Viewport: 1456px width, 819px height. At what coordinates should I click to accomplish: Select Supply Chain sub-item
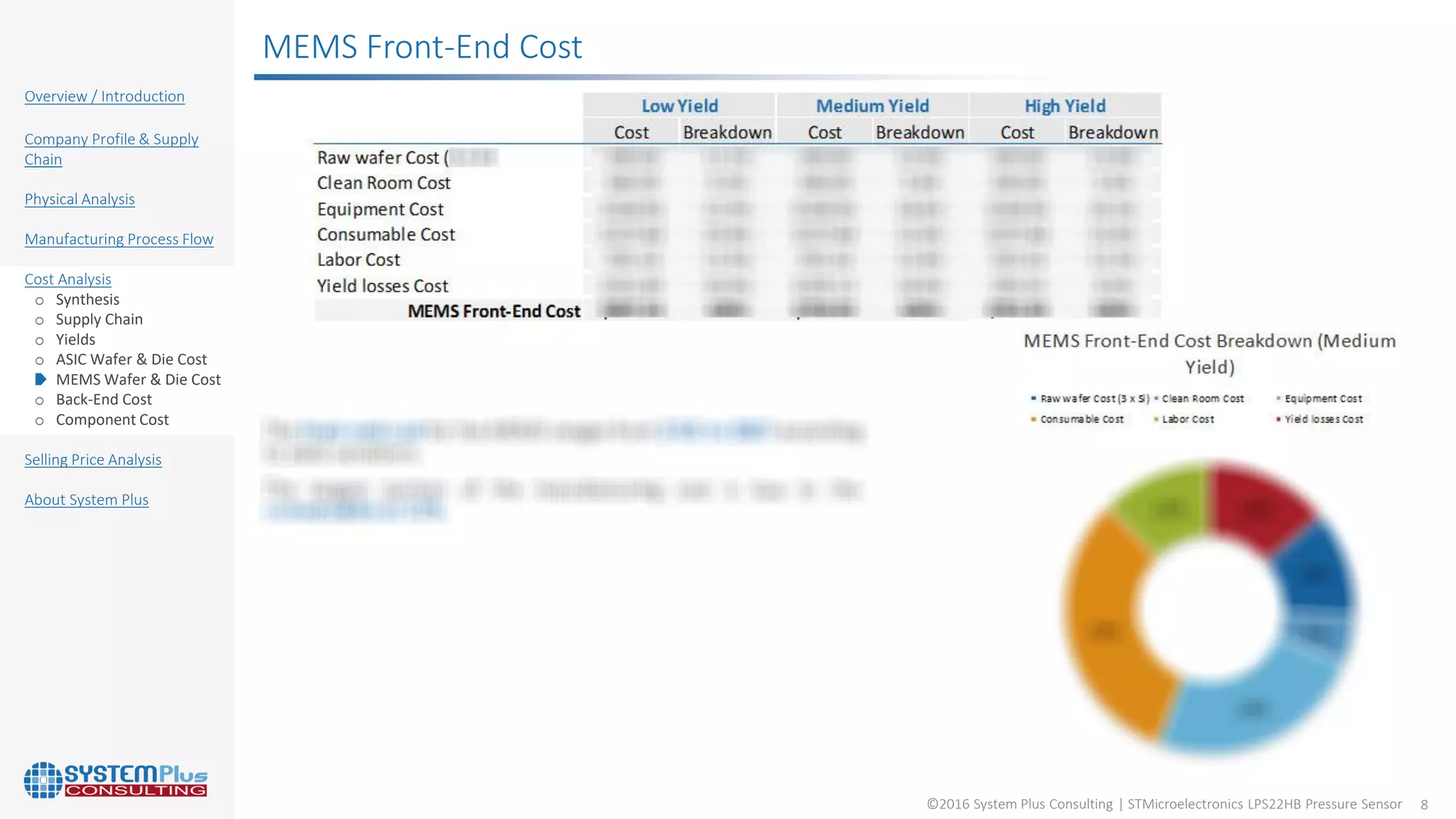click(99, 319)
